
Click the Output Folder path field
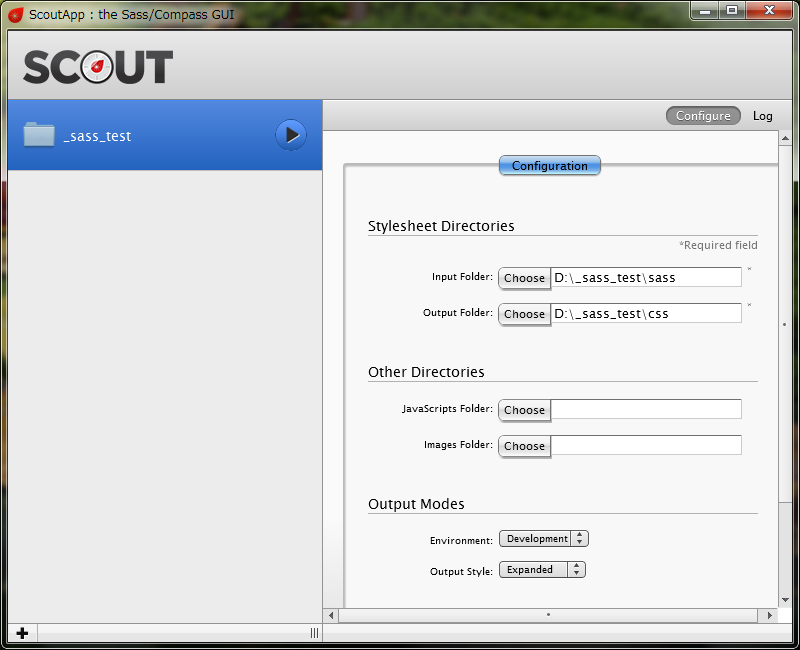point(646,313)
